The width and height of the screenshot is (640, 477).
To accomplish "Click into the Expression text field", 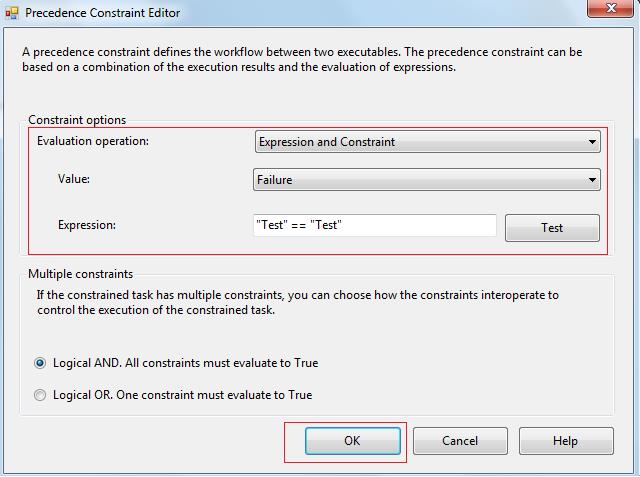I will [375, 226].
